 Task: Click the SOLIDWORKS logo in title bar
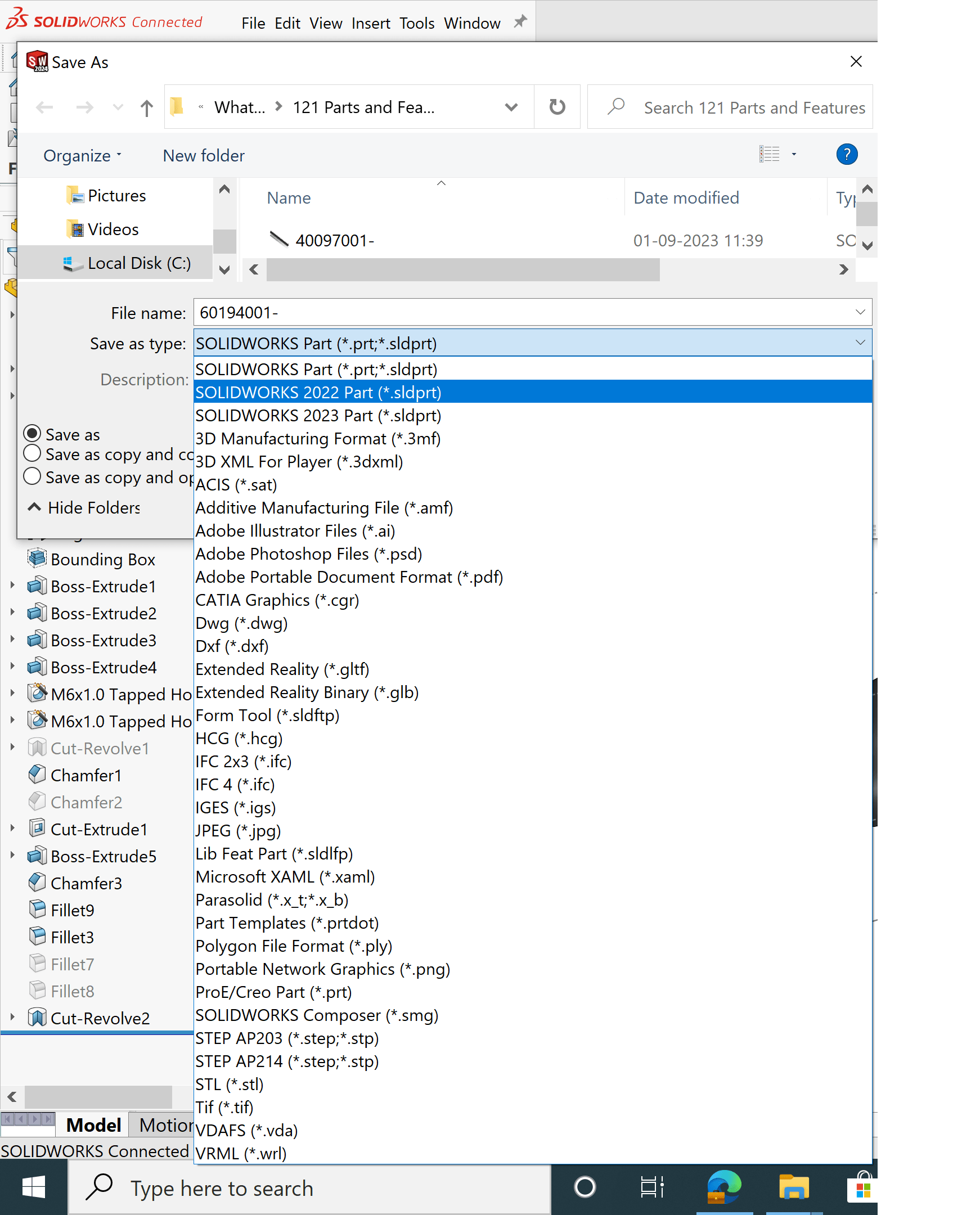105,20
